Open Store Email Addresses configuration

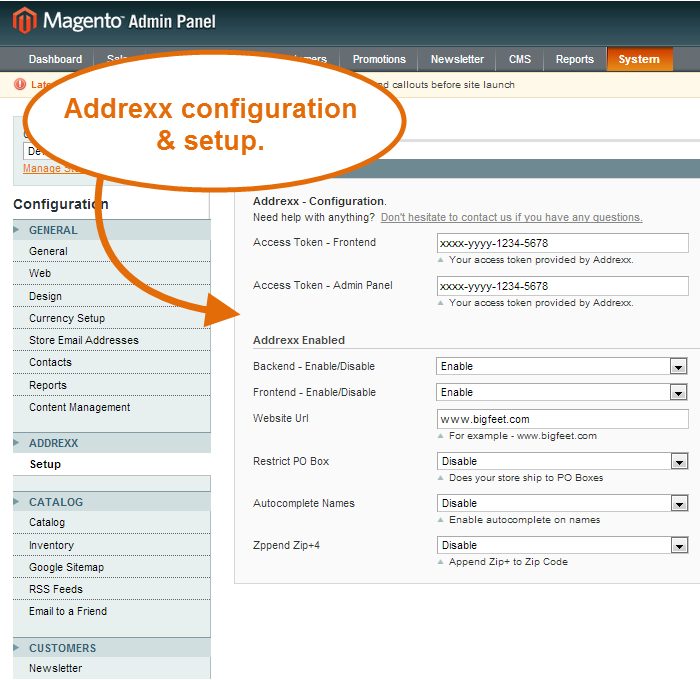click(x=112, y=340)
